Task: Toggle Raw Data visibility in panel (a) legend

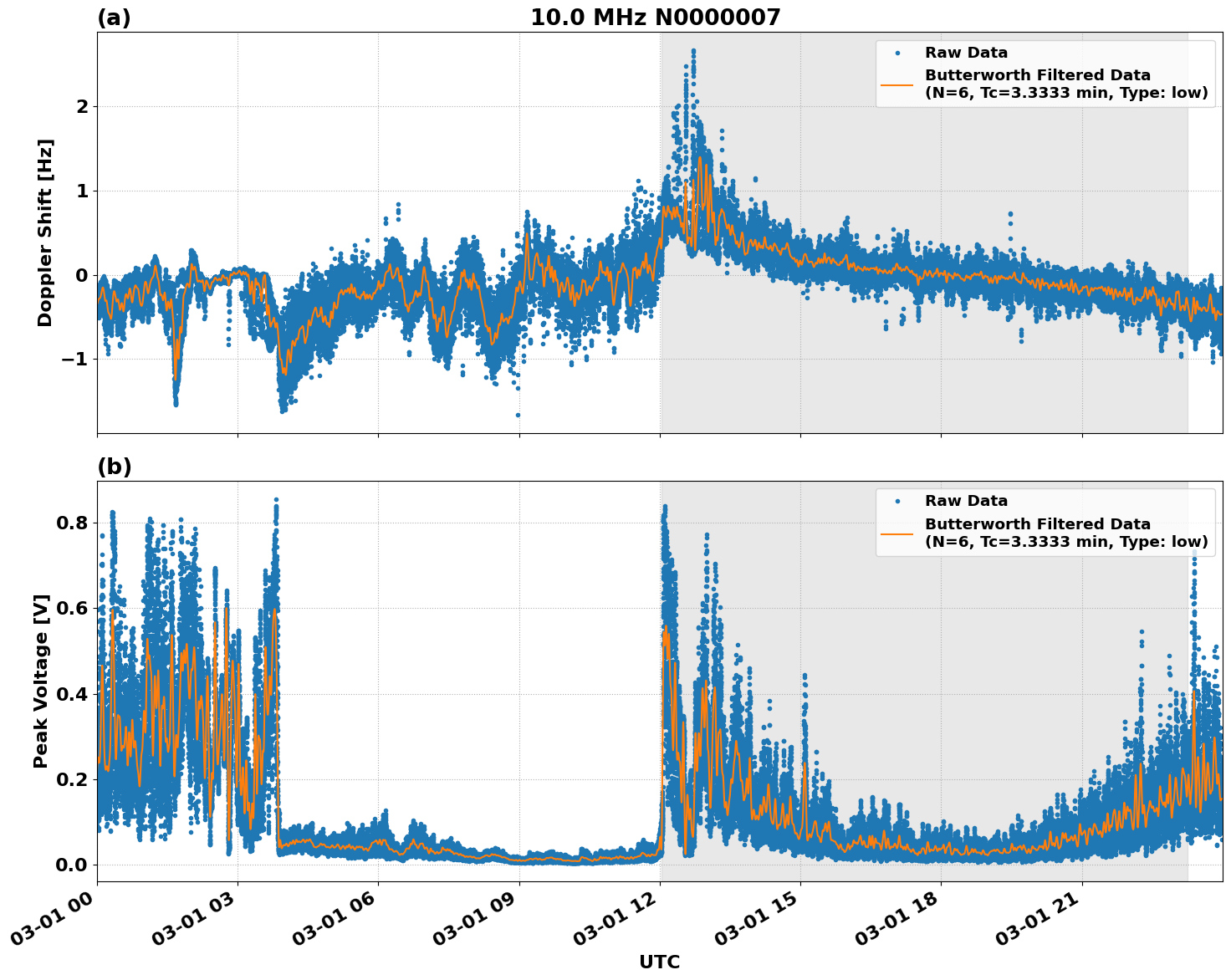Action: (953, 52)
